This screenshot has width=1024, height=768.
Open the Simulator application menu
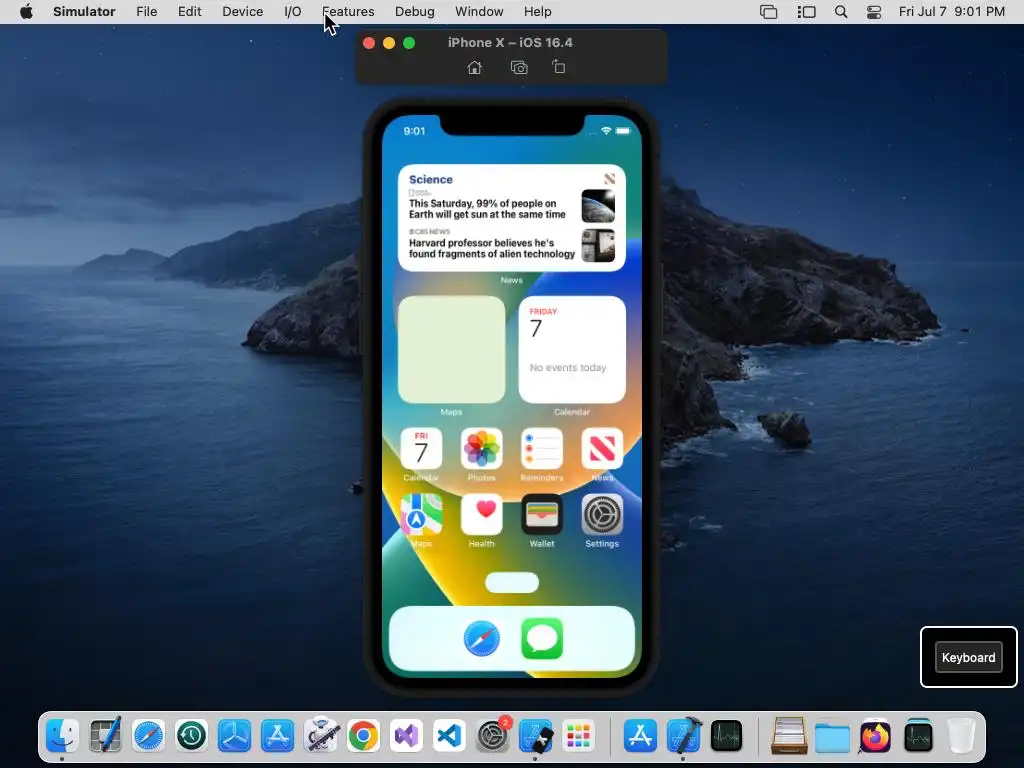pos(84,12)
